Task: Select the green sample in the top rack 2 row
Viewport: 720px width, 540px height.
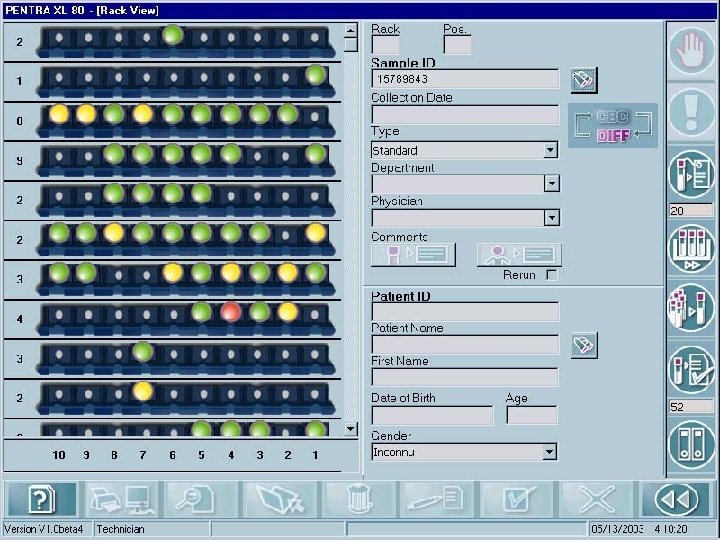Action: click(173, 35)
